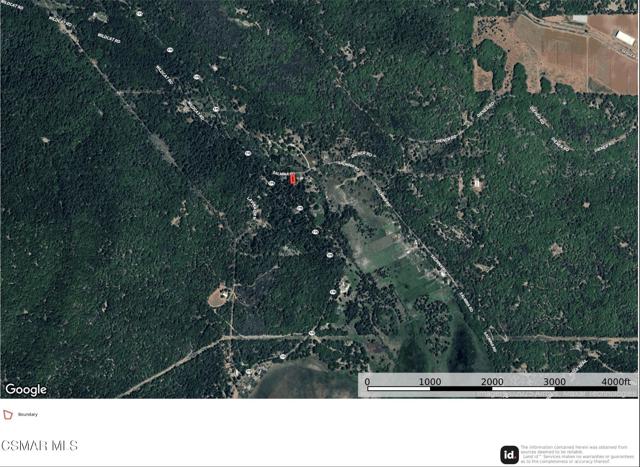Click the white building east of meadow
640x467 pixels.
(476, 183)
